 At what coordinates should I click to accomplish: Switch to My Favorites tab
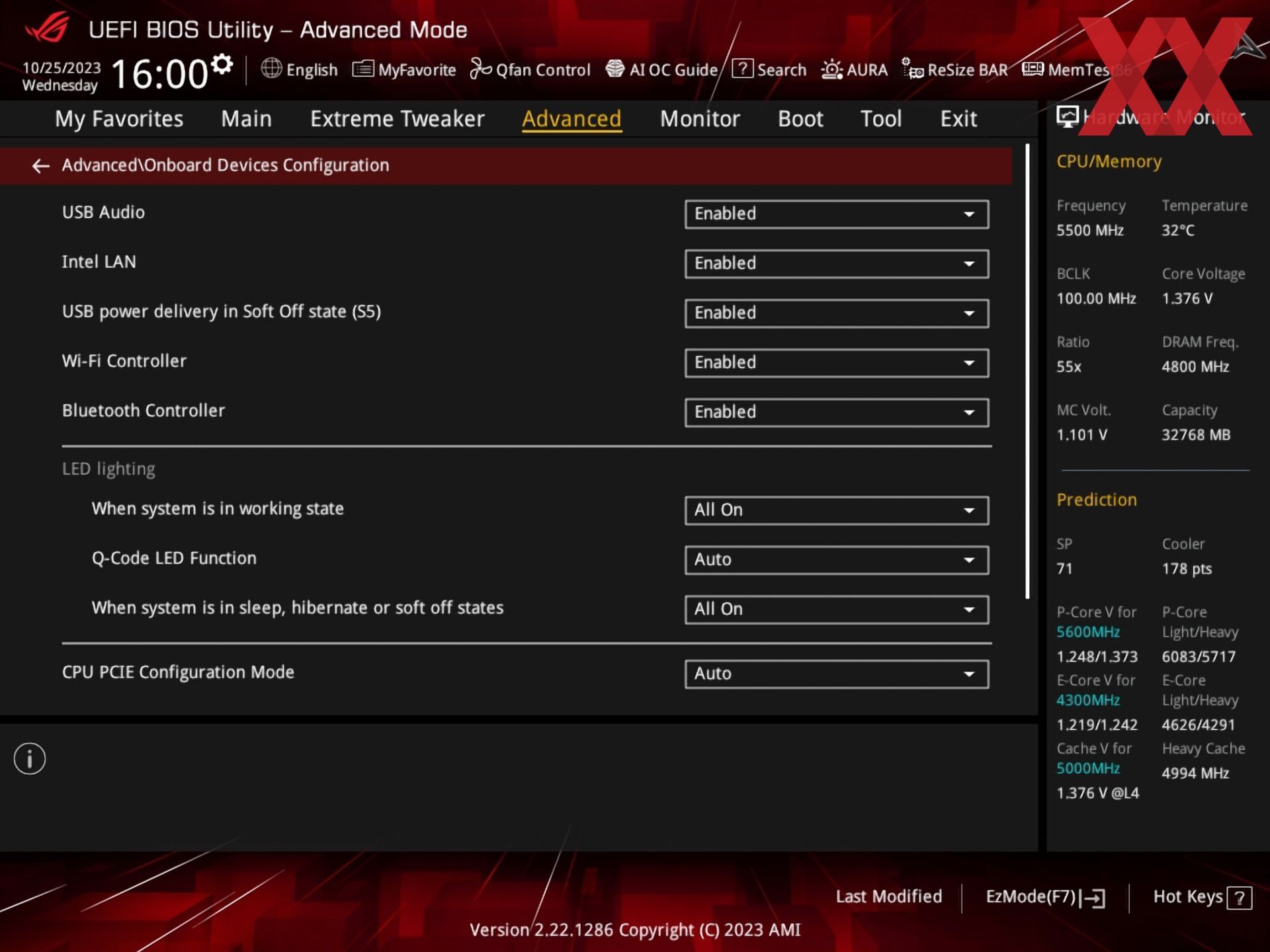119,119
